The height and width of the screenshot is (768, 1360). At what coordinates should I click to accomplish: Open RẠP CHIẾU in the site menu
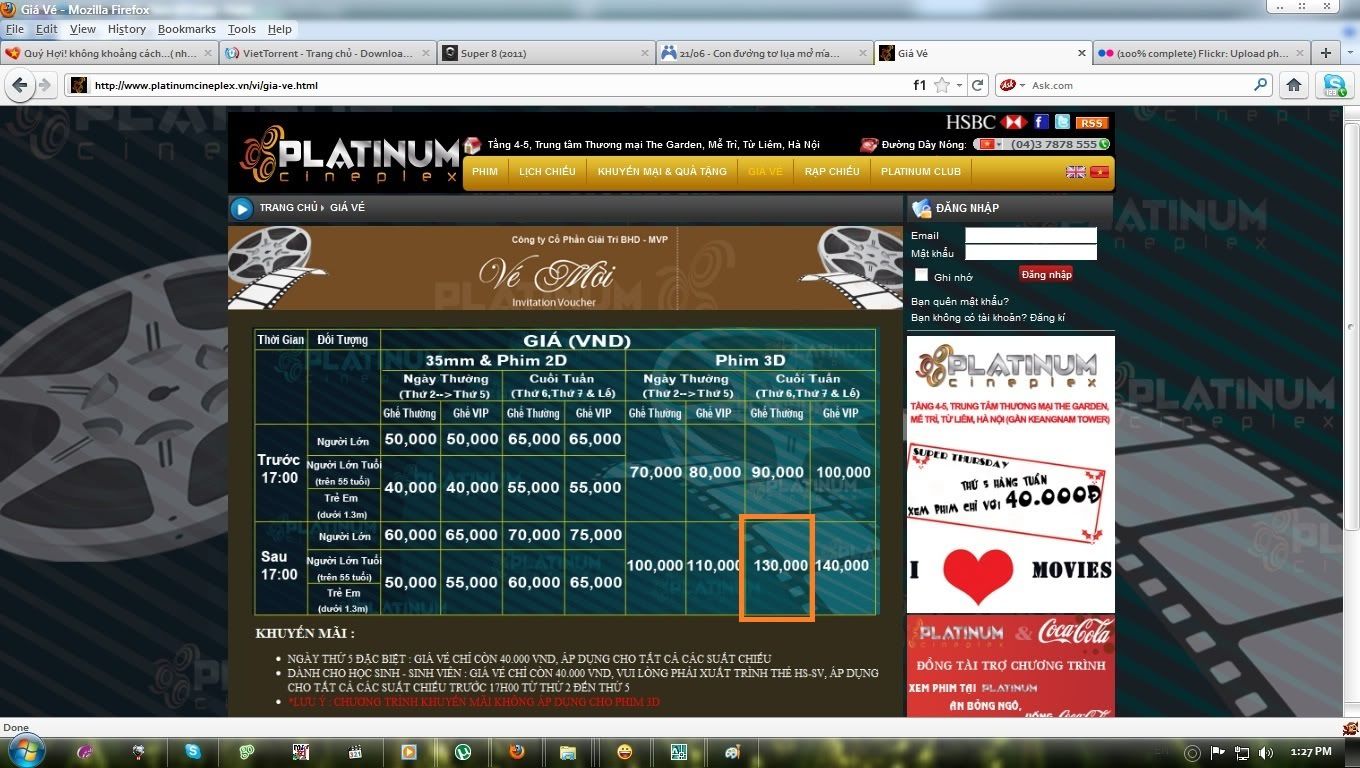point(832,172)
